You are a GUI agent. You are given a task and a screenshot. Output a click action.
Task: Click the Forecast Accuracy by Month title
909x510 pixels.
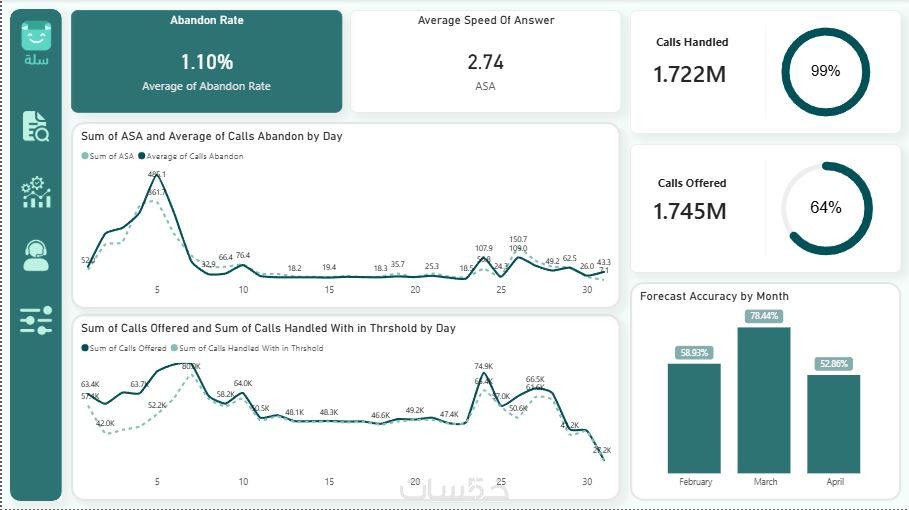click(x=714, y=296)
